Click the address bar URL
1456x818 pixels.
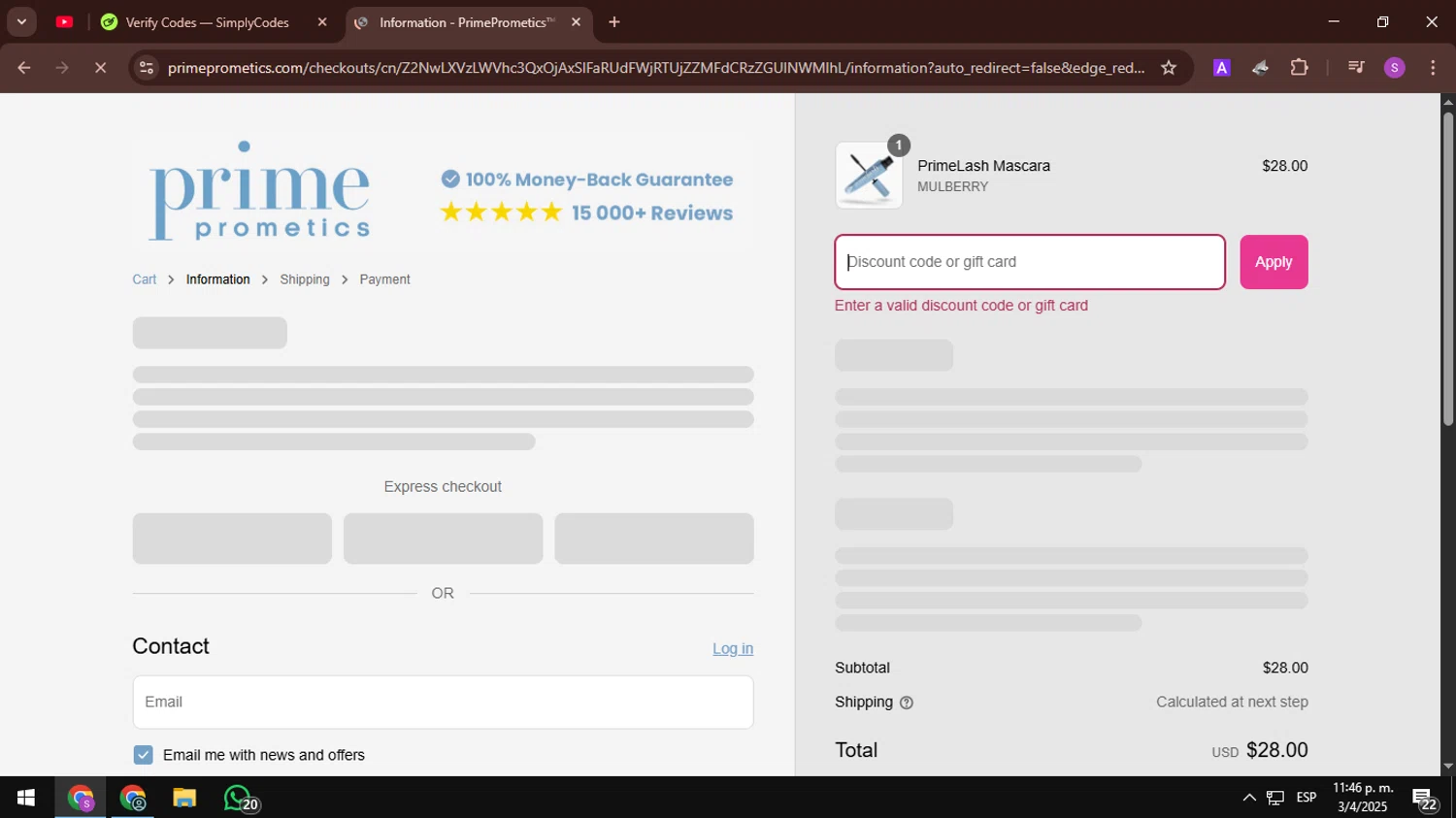656,68
